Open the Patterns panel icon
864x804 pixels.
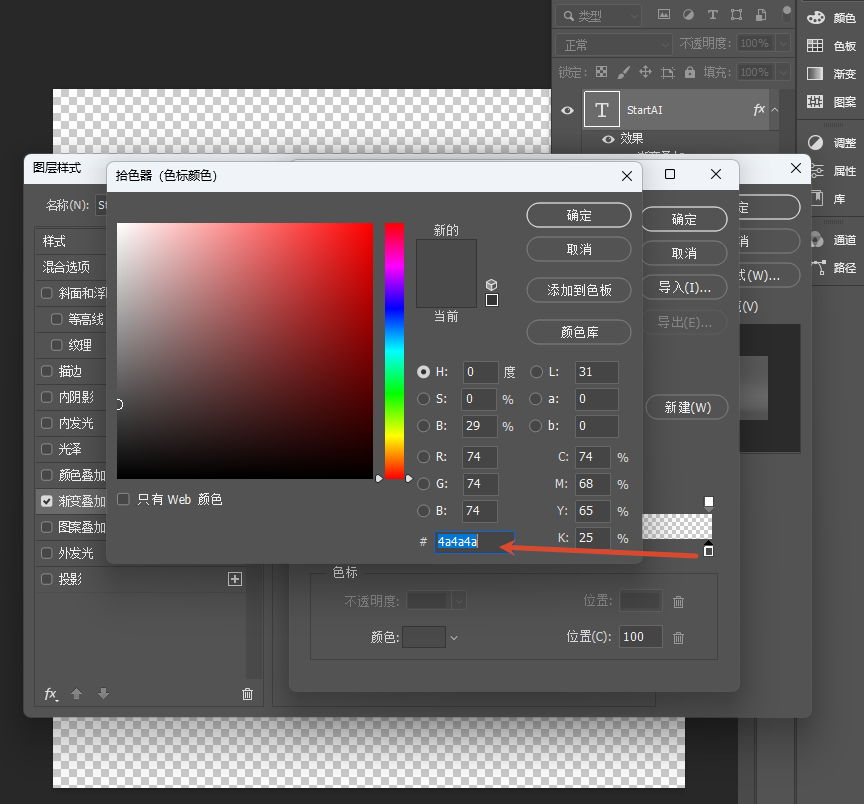pyautogui.click(x=815, y=101)
